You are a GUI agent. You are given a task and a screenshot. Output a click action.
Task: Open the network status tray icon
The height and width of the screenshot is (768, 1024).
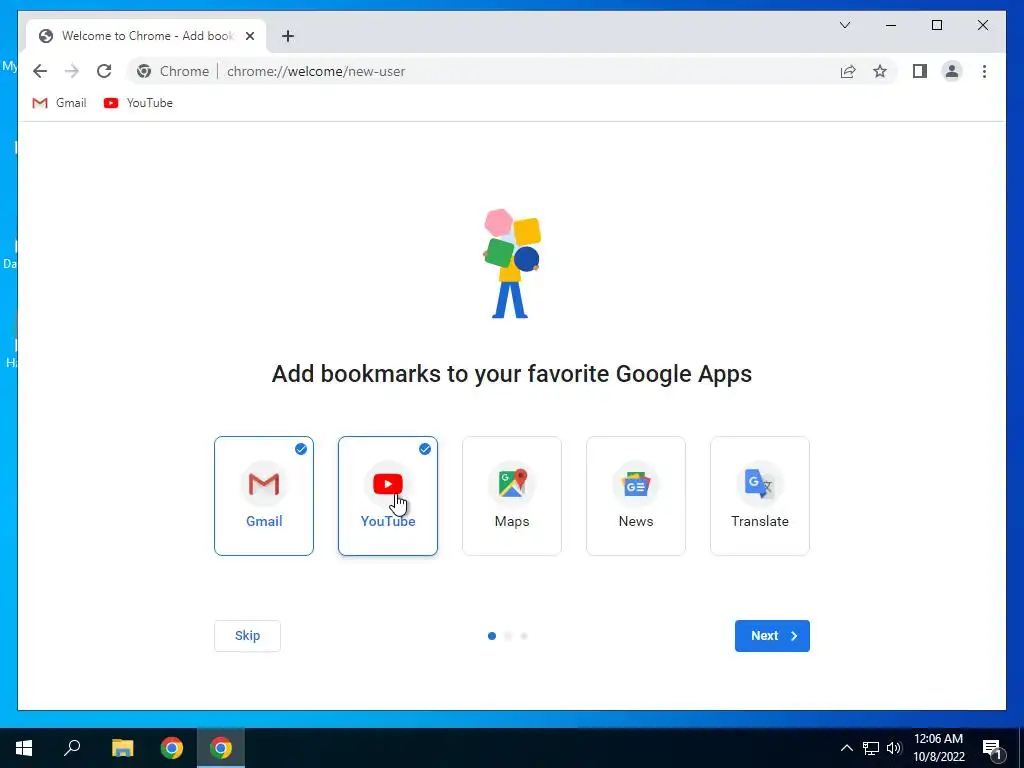pos(871,748)
